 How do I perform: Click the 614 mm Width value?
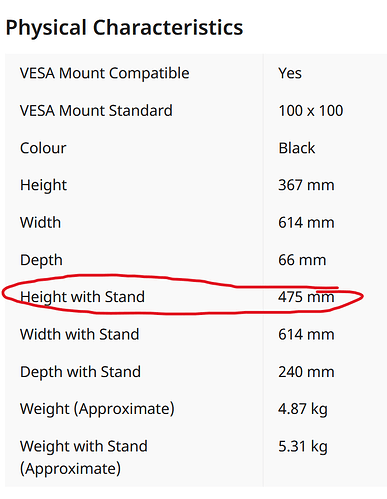(306, 223)
